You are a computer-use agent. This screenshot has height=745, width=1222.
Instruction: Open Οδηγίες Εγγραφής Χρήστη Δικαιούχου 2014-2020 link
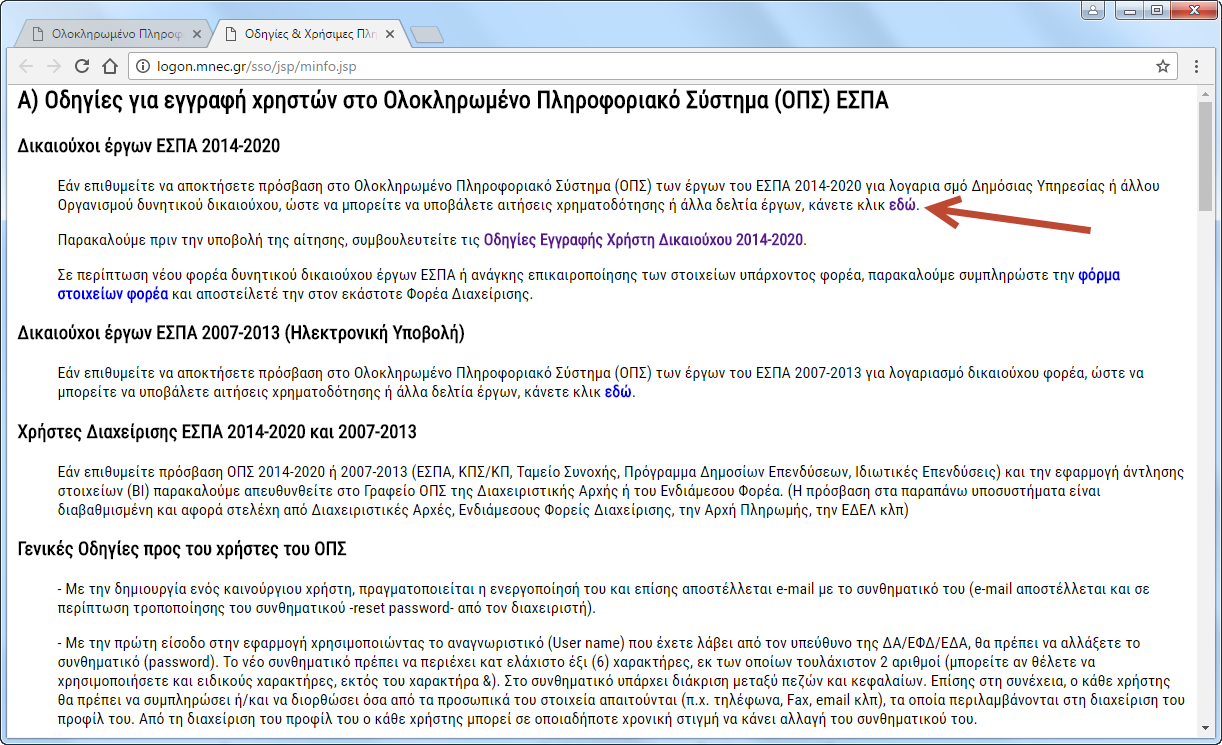(x=643, y=240)
